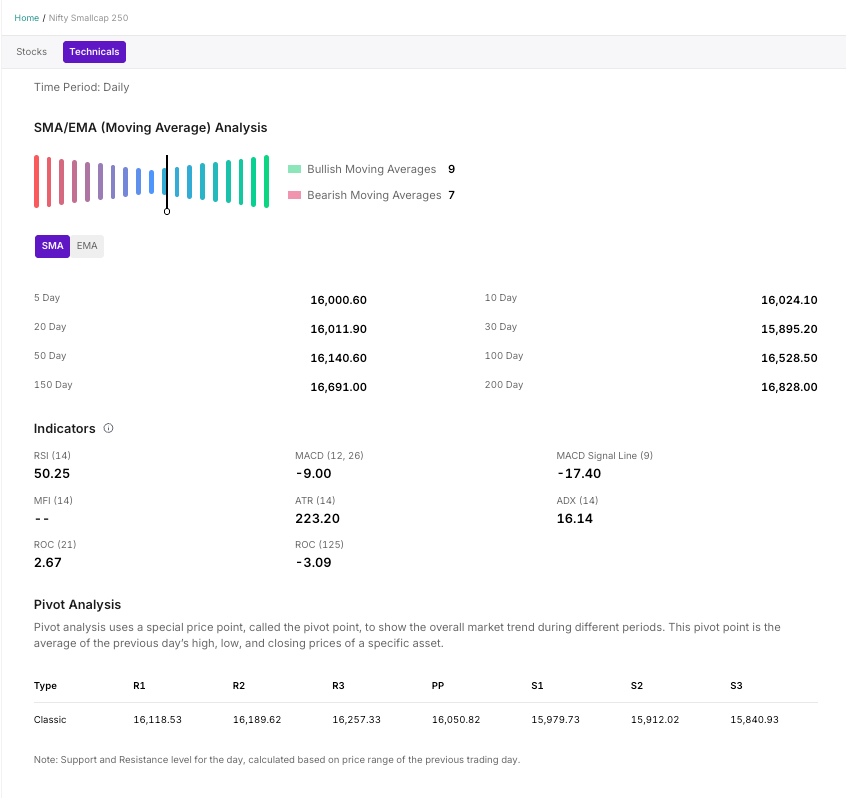Click the RSI (14) value 50.25
This screenshot has height=798, width=846.
click(x=52, y=474)
